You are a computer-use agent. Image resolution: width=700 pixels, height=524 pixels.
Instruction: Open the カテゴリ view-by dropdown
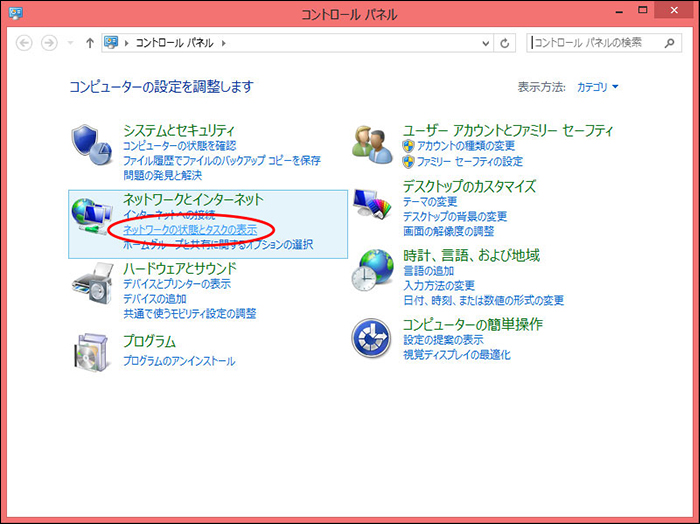[597, 87]
